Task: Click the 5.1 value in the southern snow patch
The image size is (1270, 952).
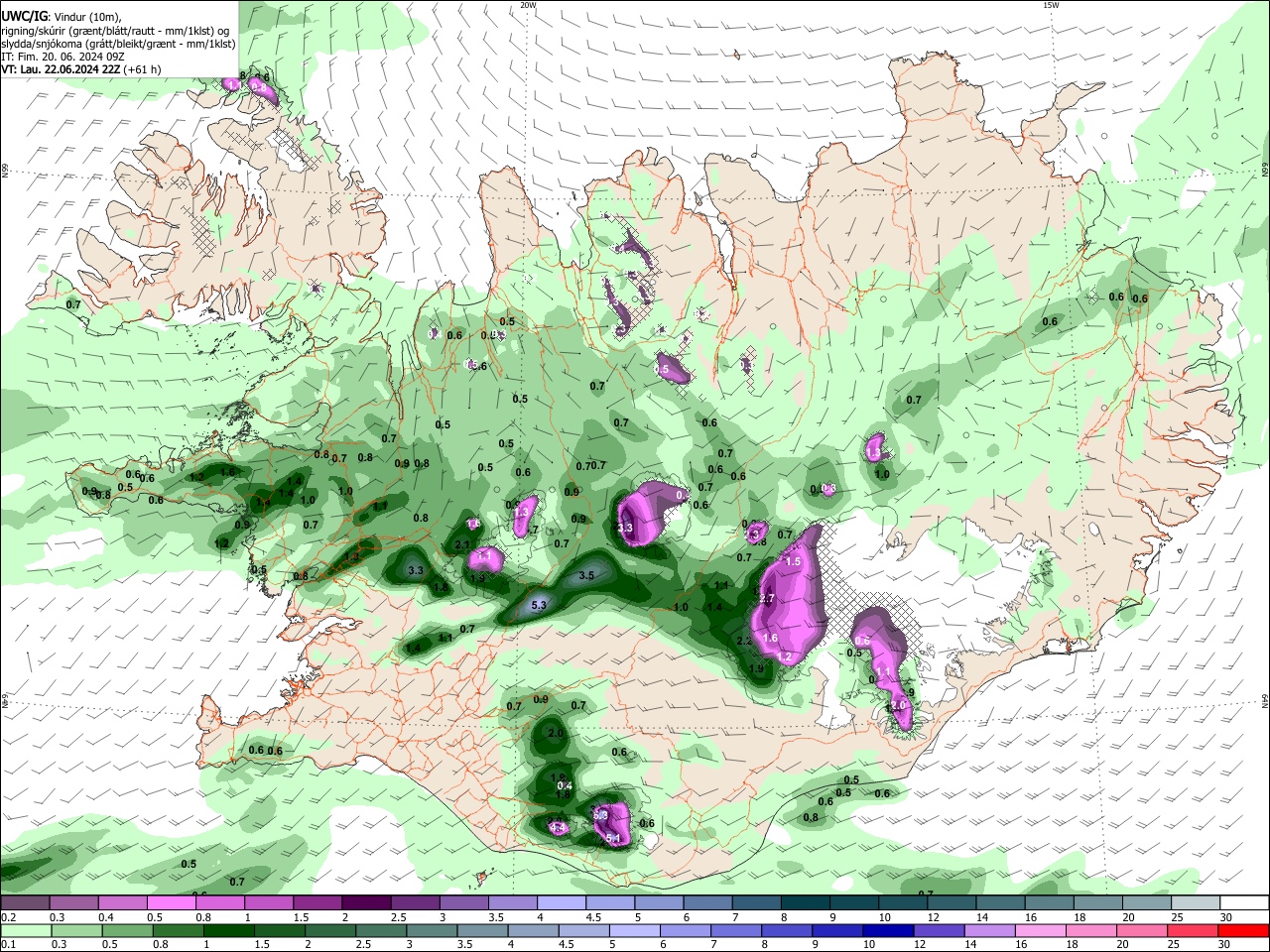Action: [612, 839]
